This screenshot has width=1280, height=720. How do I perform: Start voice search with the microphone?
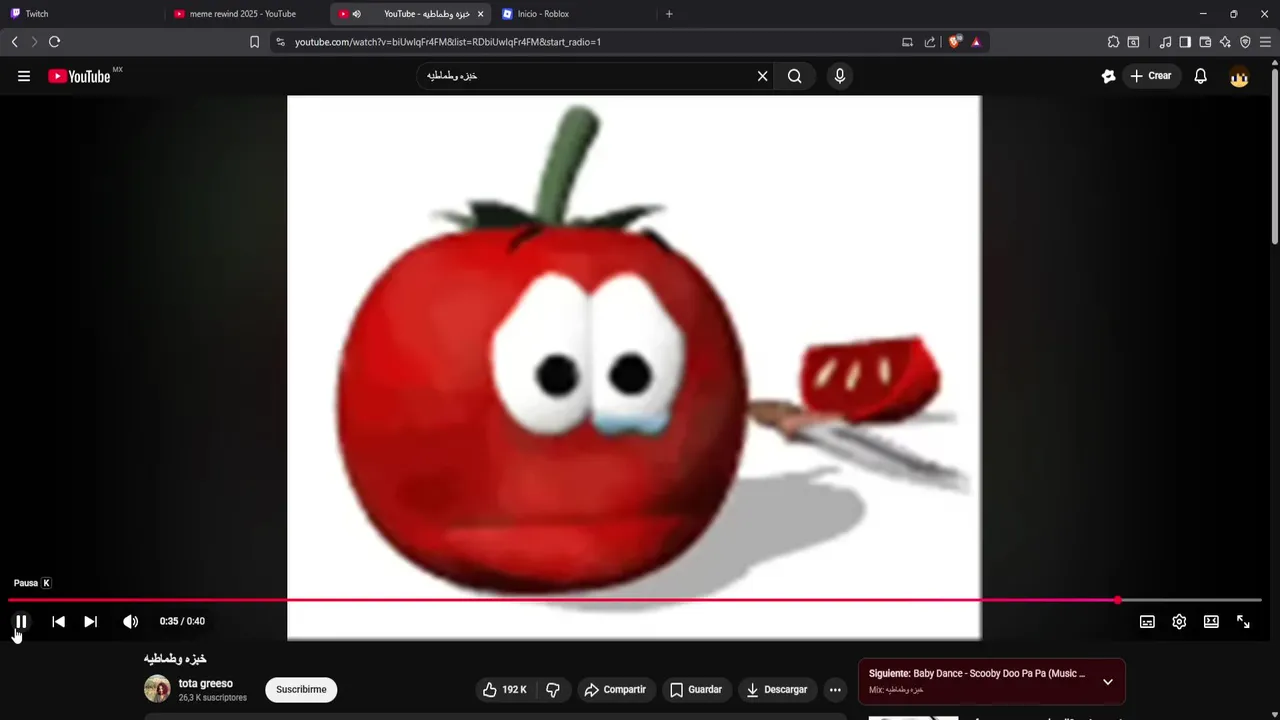coord(839,76)
